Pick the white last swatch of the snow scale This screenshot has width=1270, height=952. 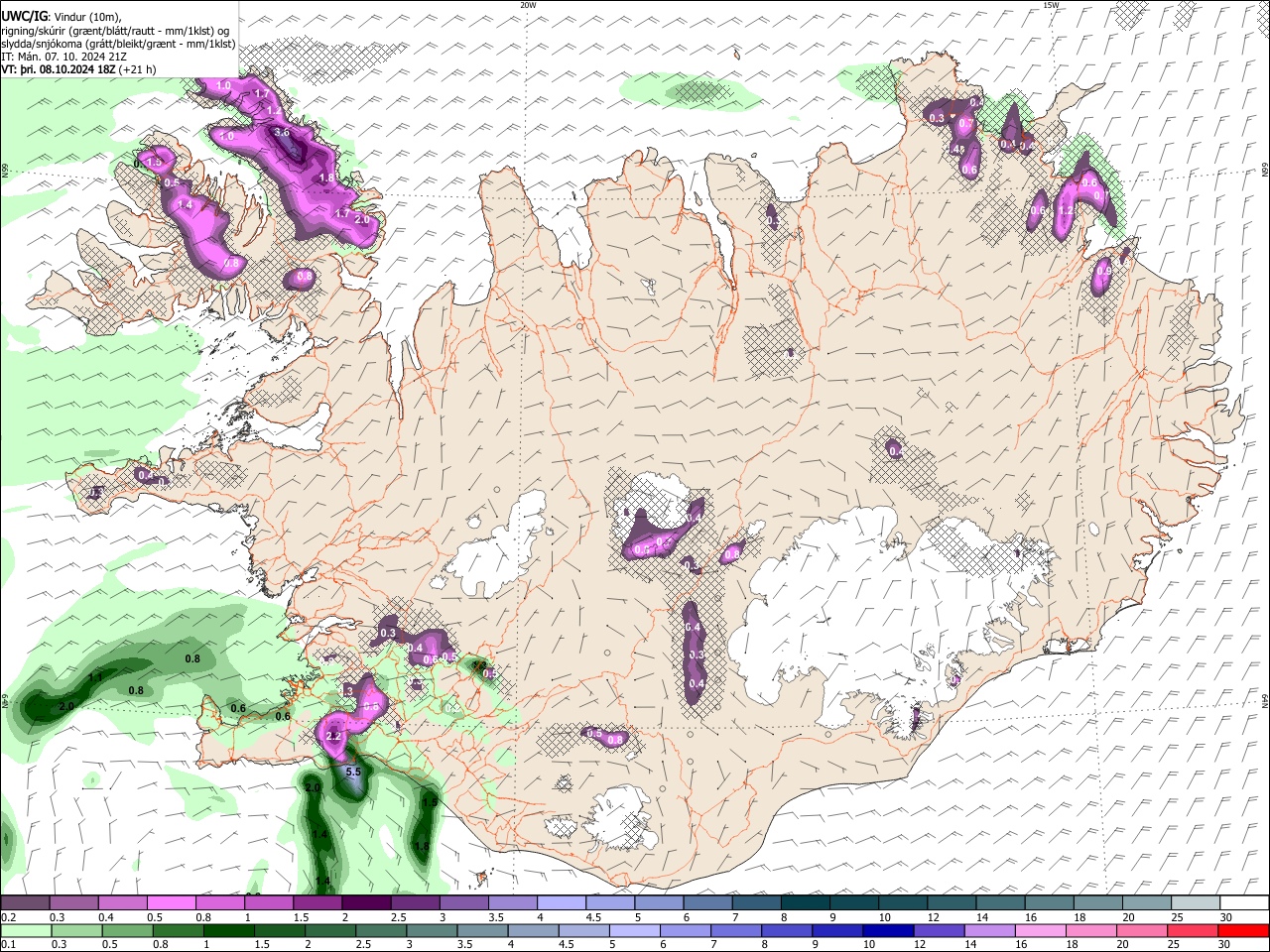(x=1243, y=903)
